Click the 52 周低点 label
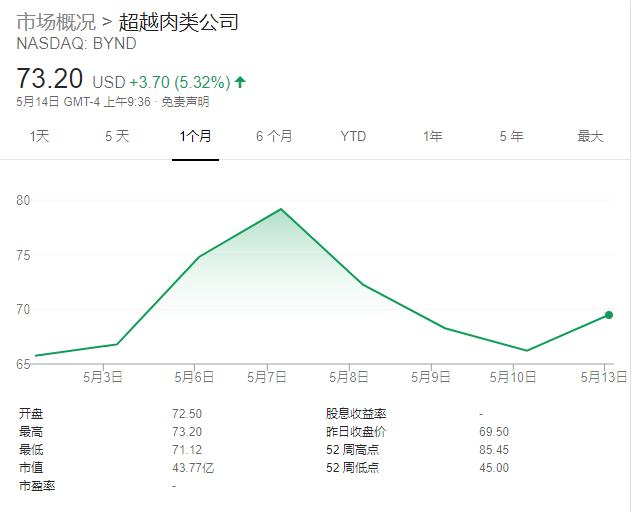The width and height of the screenshot is (643, 512). click(x=353, y=468)
